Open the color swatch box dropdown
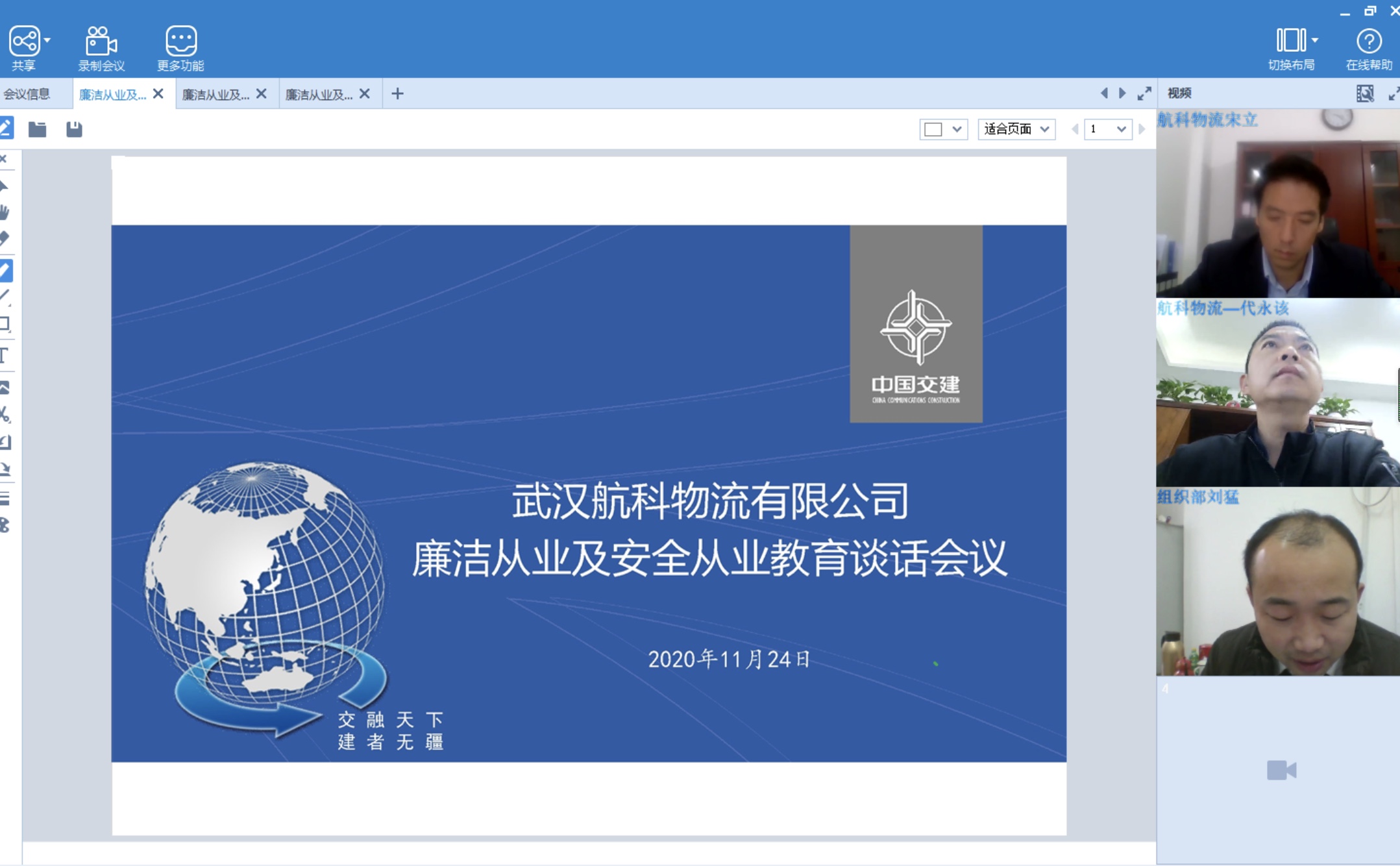Image resolution: width=1400 pixels, height=866 pixels. pos(944,129)
